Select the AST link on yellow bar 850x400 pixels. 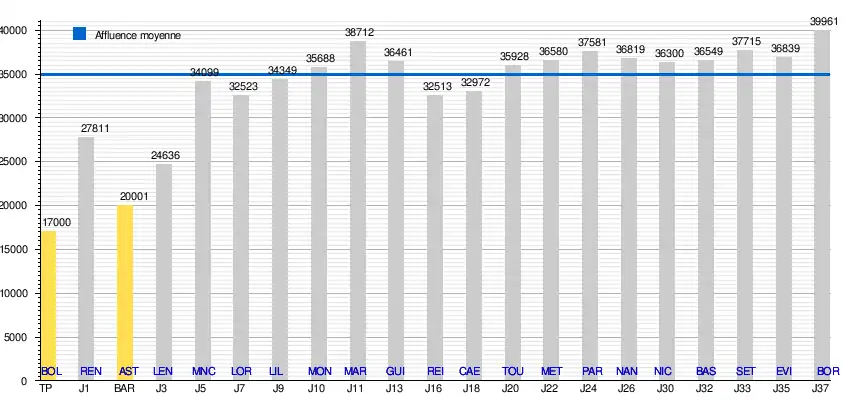129,371
